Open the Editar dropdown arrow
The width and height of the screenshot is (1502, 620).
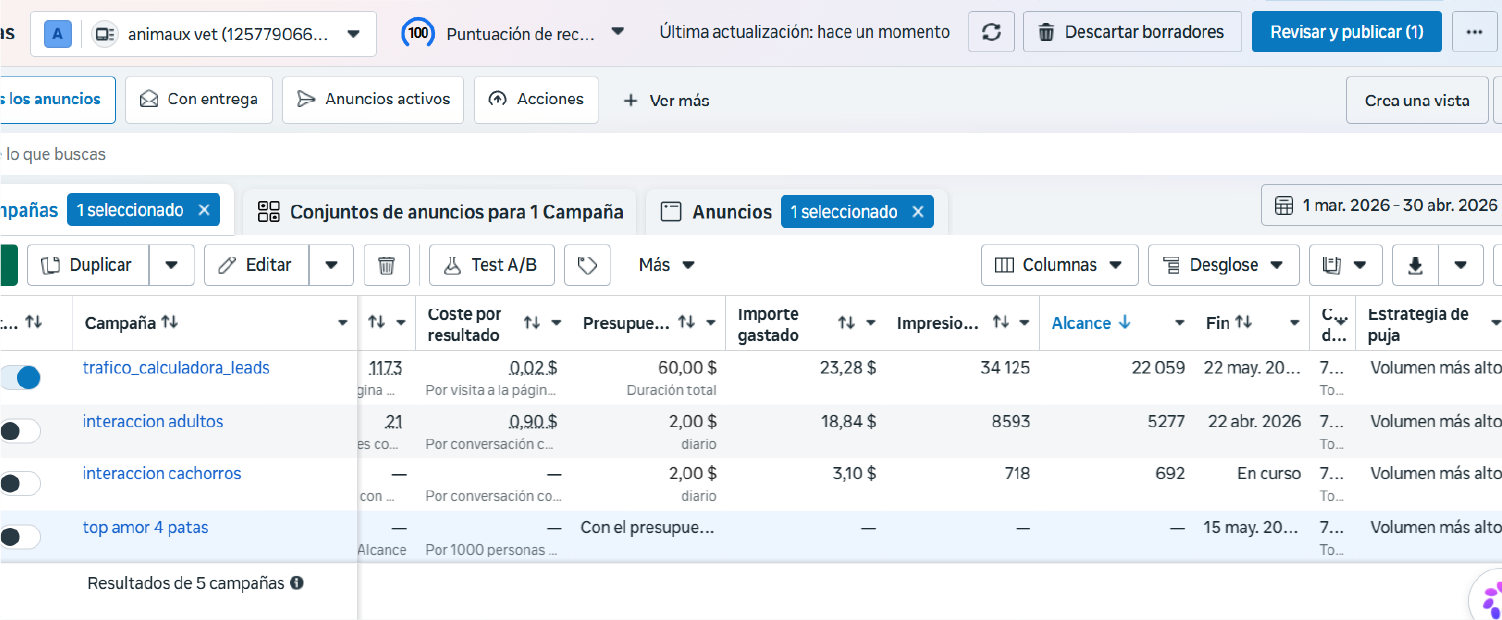click(332, 265)
